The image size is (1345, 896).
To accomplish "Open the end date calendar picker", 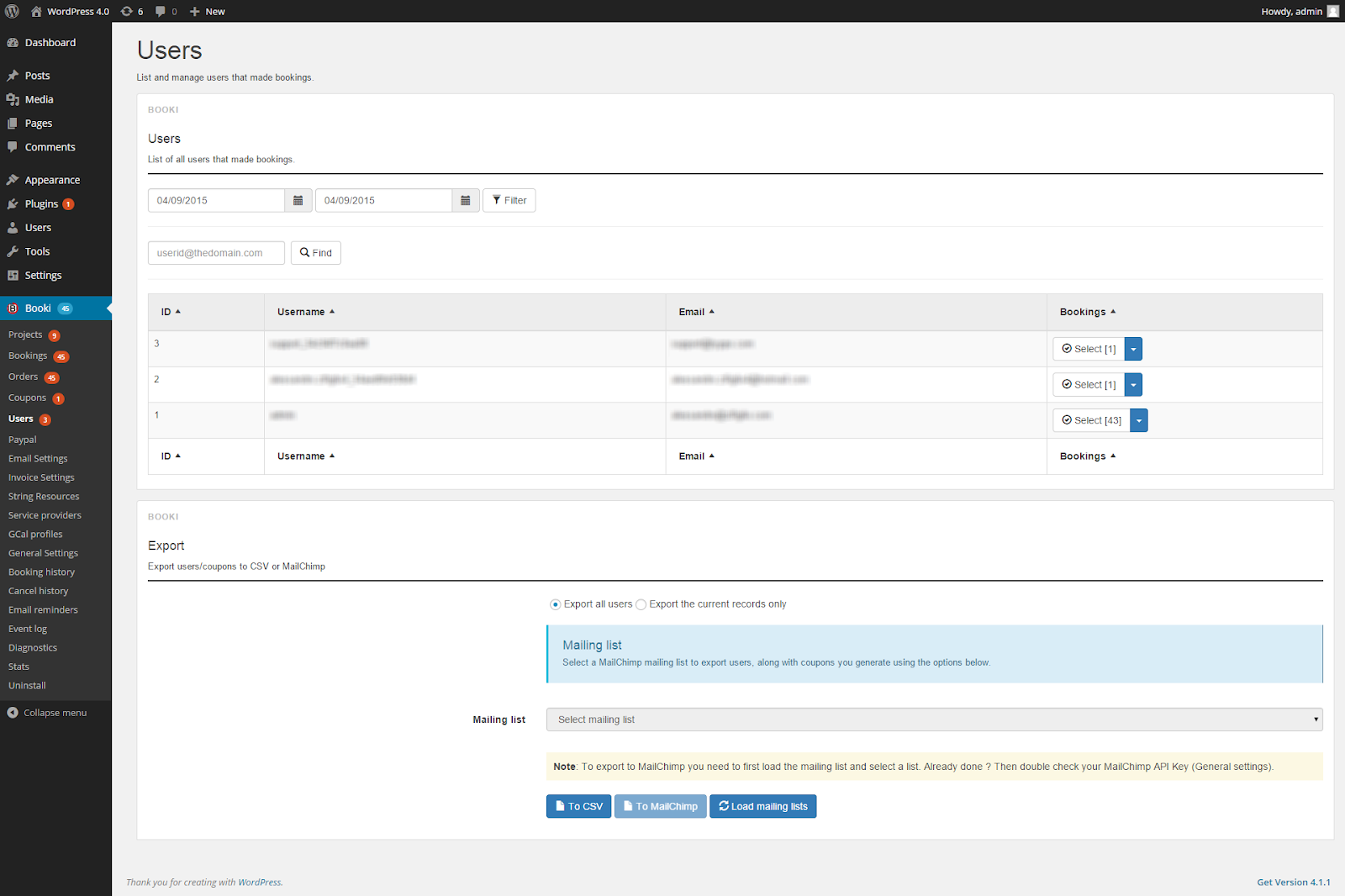I will click(466, 200).
